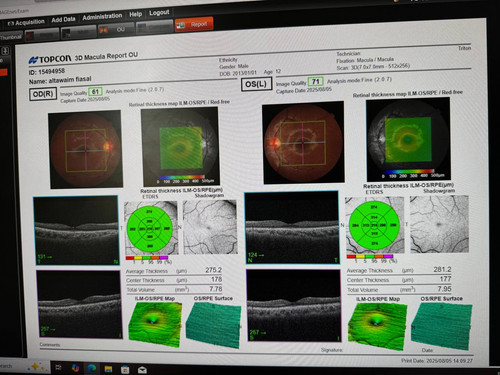The height and width of the screenshot is (375, 500).
Task: Click OD Center Thickness value 178
Action: (x=216, y=279)
